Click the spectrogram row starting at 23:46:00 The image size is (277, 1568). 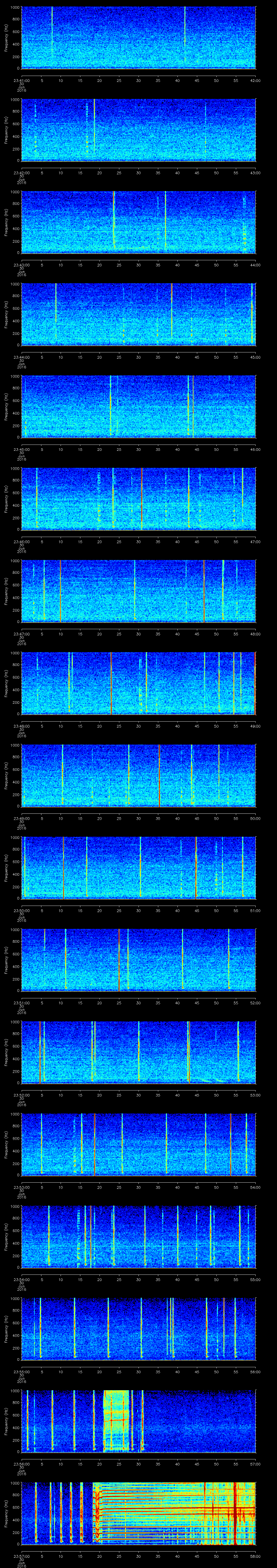click(x=139, y=499)
